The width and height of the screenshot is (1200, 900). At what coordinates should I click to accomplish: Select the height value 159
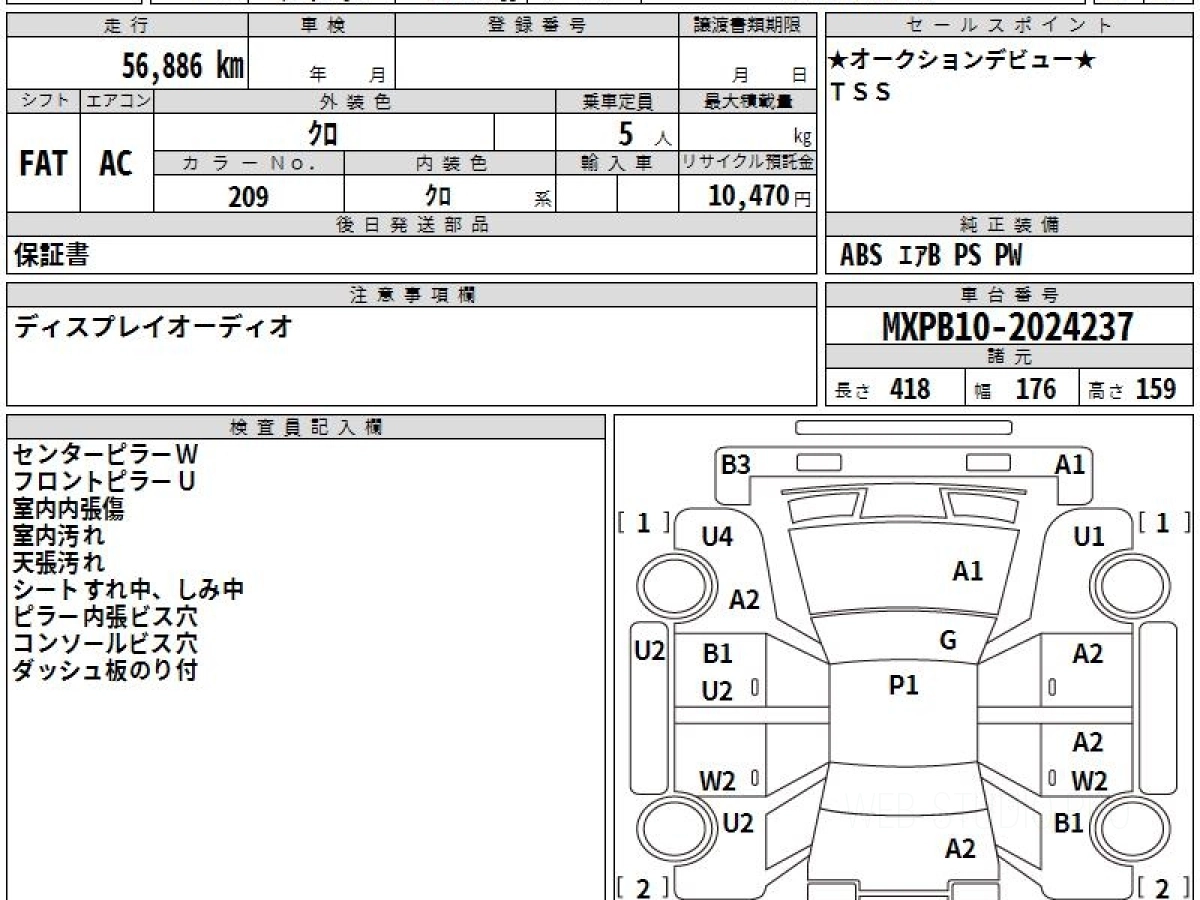[1156, 389]
